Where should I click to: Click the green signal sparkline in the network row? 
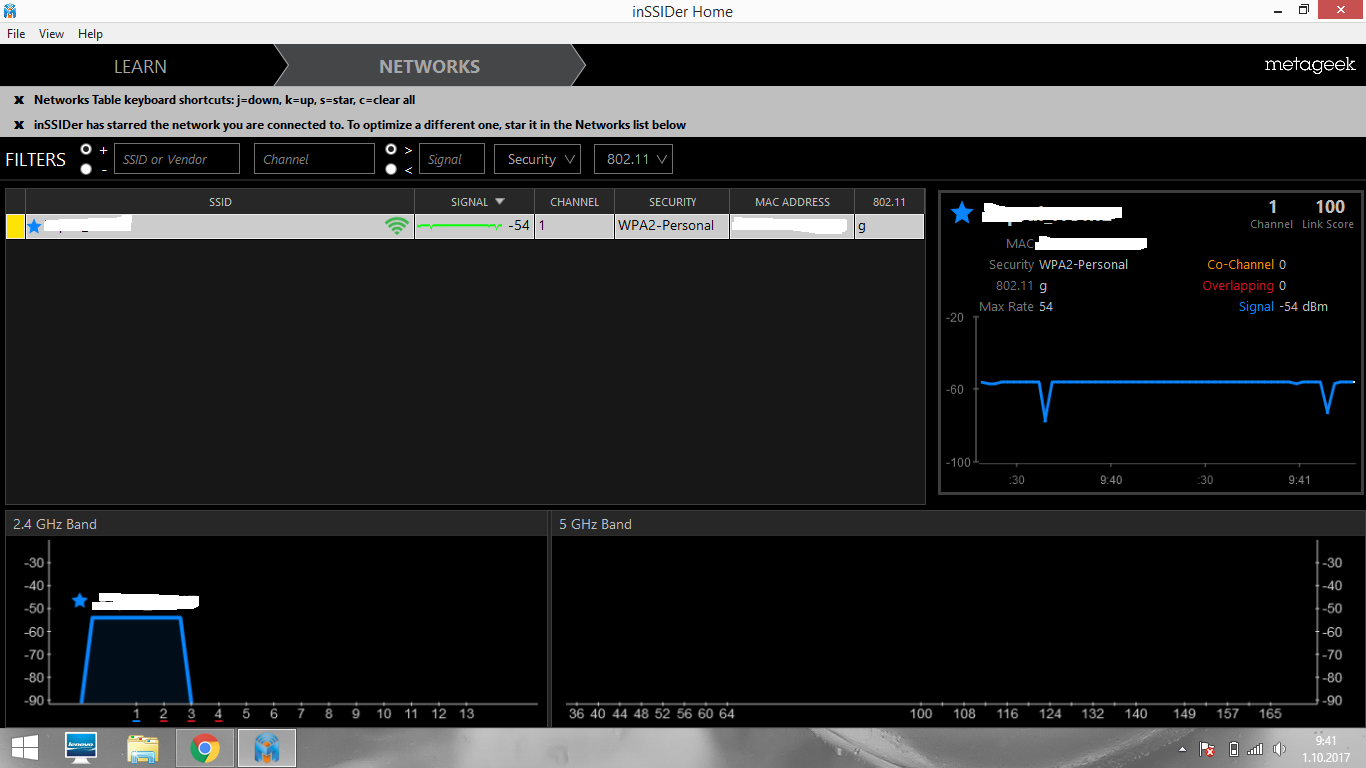coord(460,227)
